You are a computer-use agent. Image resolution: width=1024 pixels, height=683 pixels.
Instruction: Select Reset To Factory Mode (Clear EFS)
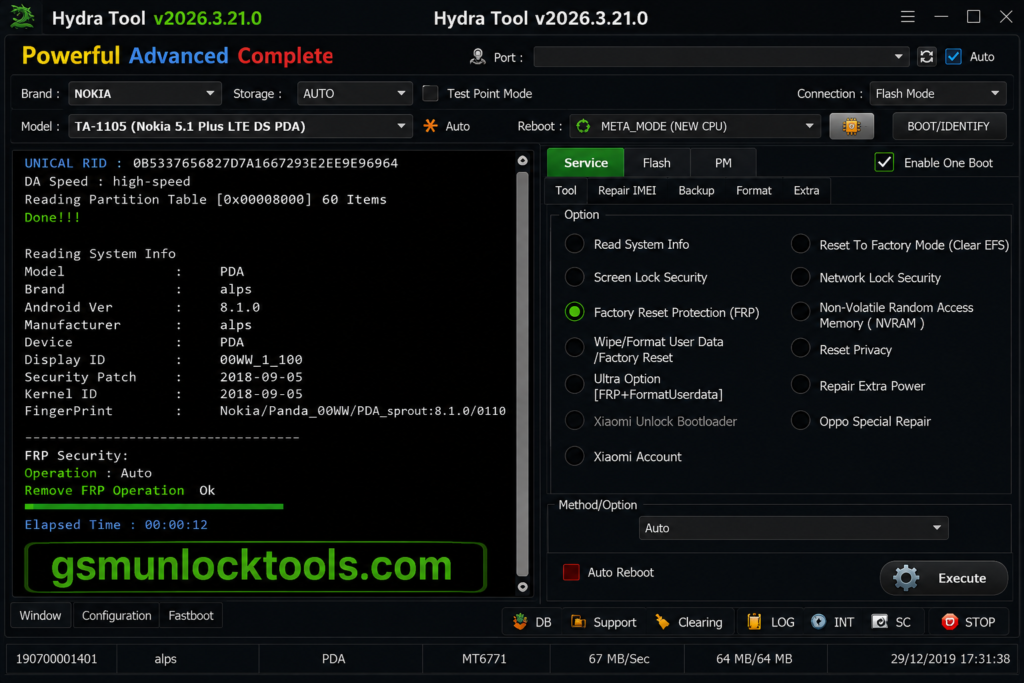[x=800, y=244]
